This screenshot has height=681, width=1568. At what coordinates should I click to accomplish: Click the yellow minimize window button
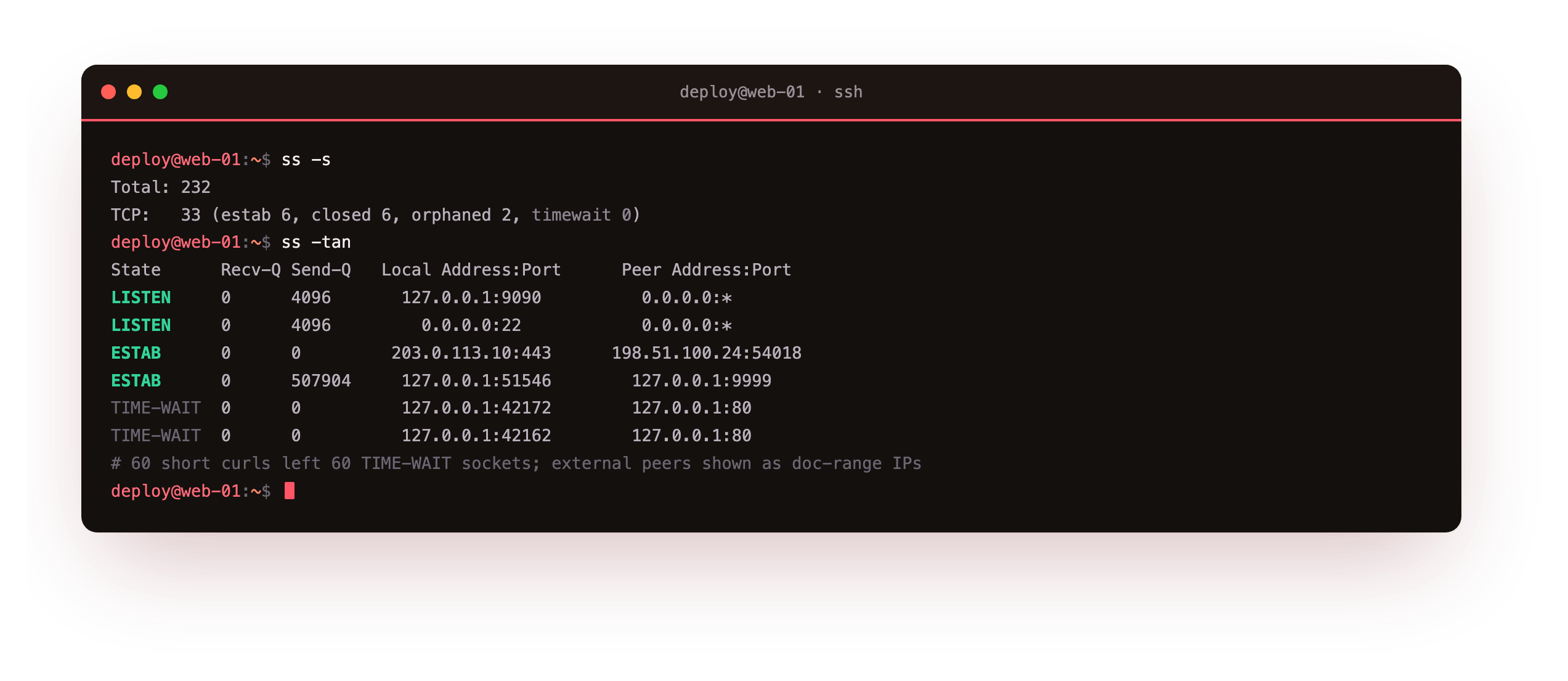pyautogui.click(x=134, y=92)
